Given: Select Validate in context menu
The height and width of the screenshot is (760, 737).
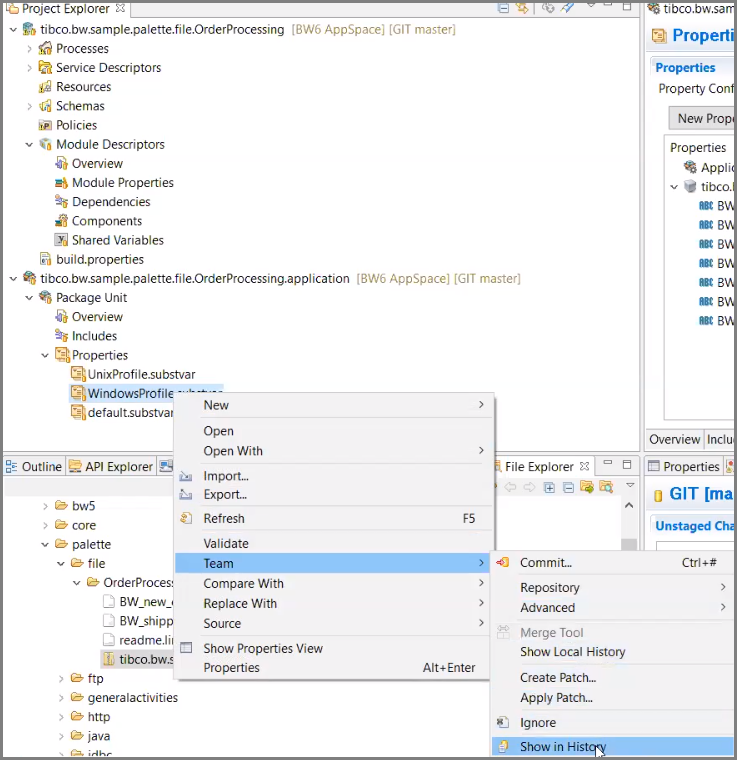Looking at the screenshot, I should pyautogui.click(x=334, y=543).
